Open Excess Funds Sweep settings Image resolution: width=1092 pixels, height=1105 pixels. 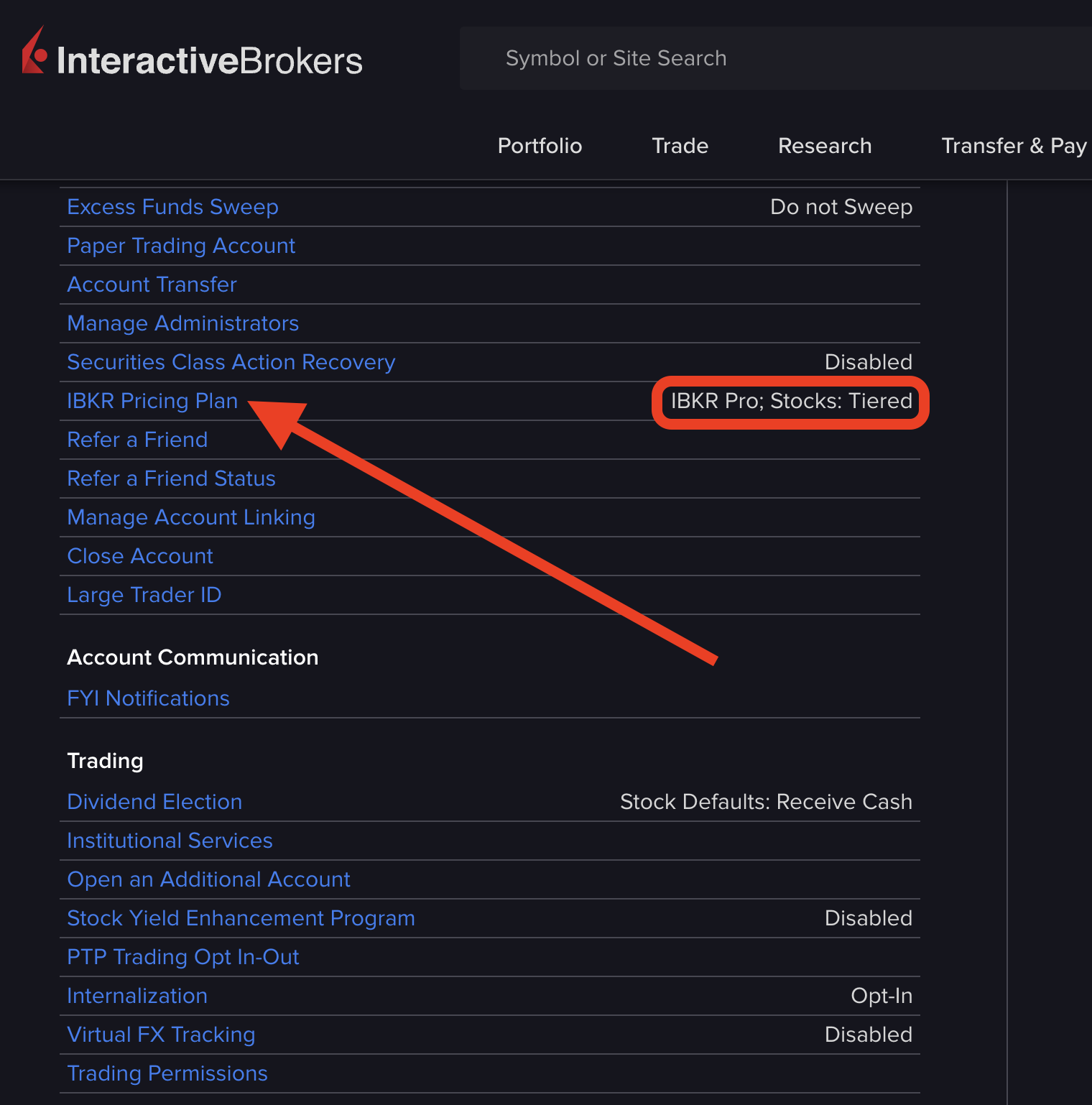tap(172, 207)
